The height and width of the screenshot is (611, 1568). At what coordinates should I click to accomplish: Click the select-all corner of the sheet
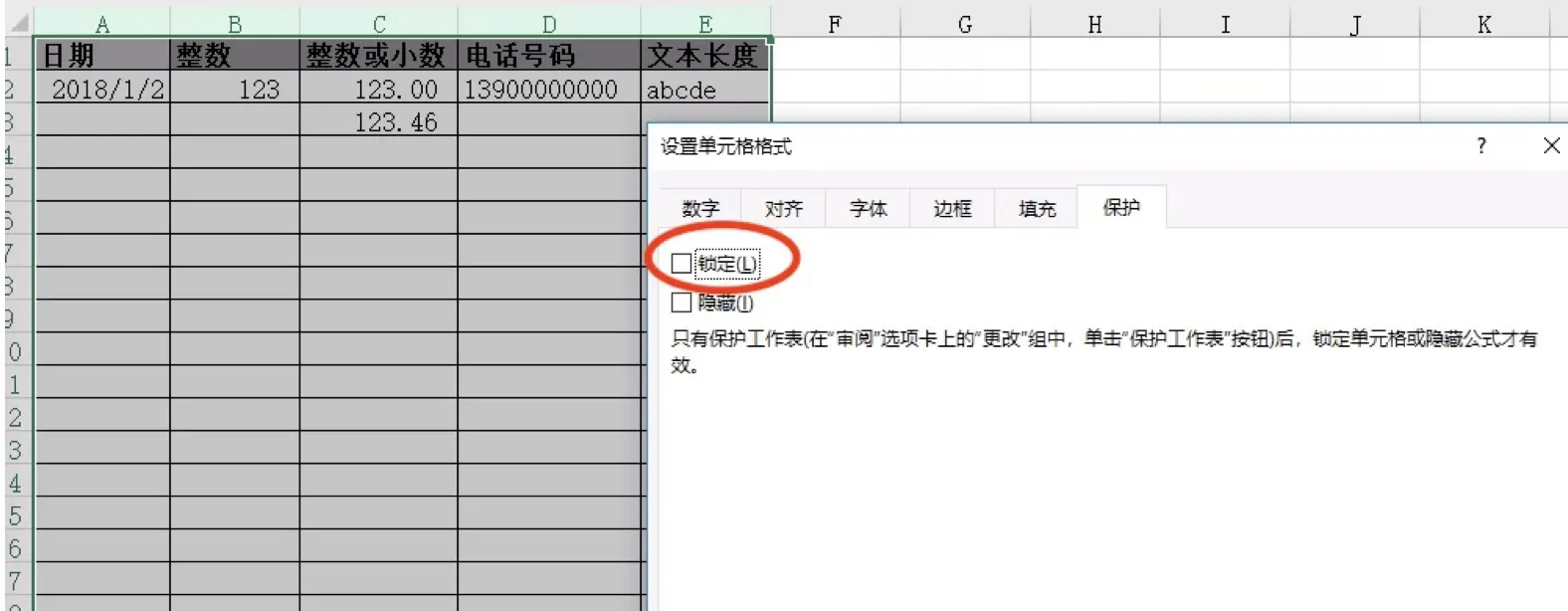click(x=18, y=24)
